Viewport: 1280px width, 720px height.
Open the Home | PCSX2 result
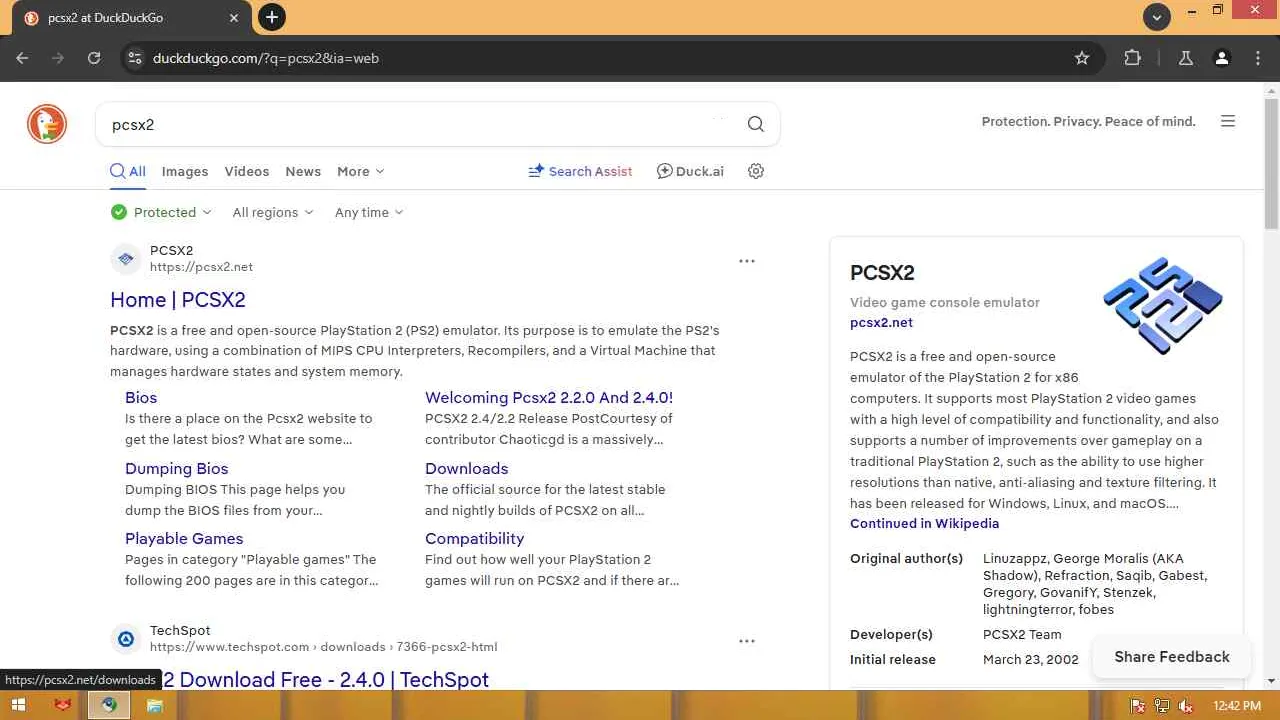(178, 299)
